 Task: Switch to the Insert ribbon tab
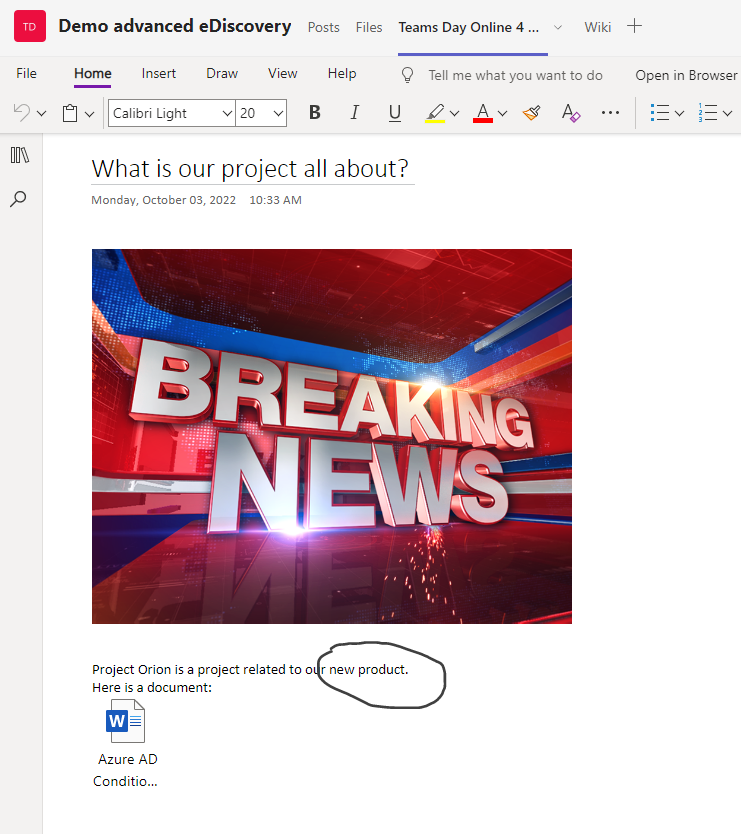pos(158,74)
